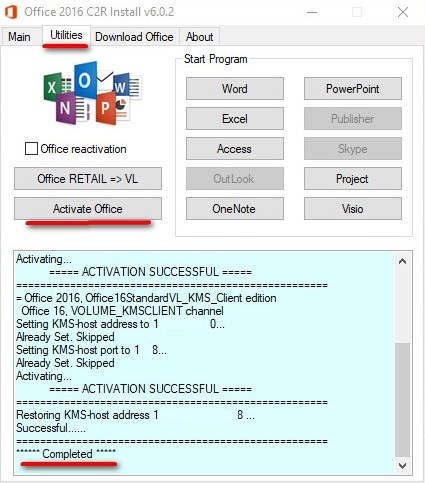
Task: Start Access program
Action: pos(235,149)
